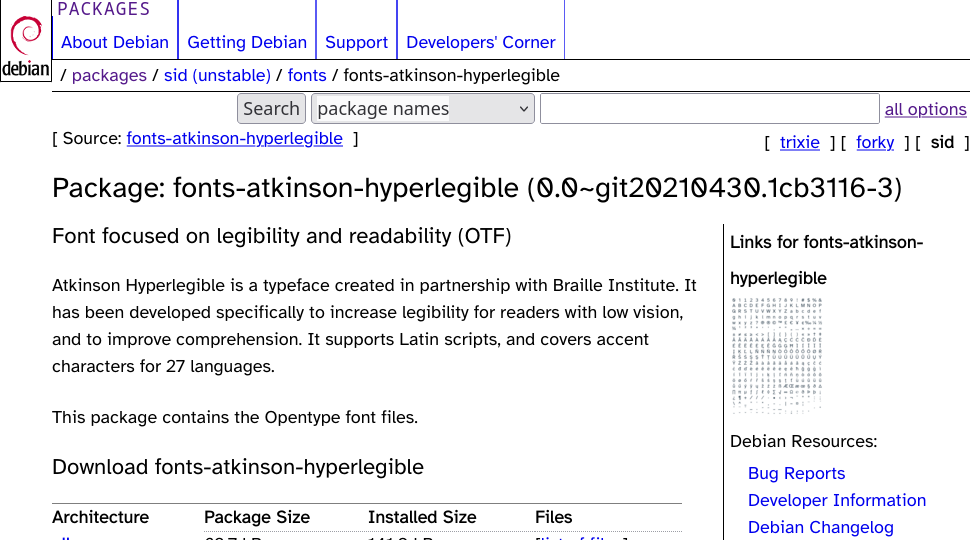This screenshot has height=540, width=980.
Task: Switch to forky distribution
Action: click(x=875, y=142)
